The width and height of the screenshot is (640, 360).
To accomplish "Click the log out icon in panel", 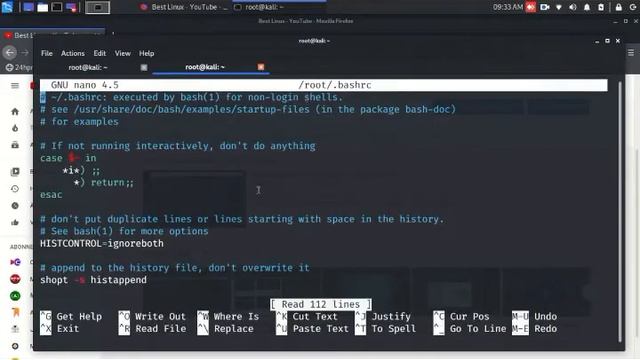I will point(633,7).
